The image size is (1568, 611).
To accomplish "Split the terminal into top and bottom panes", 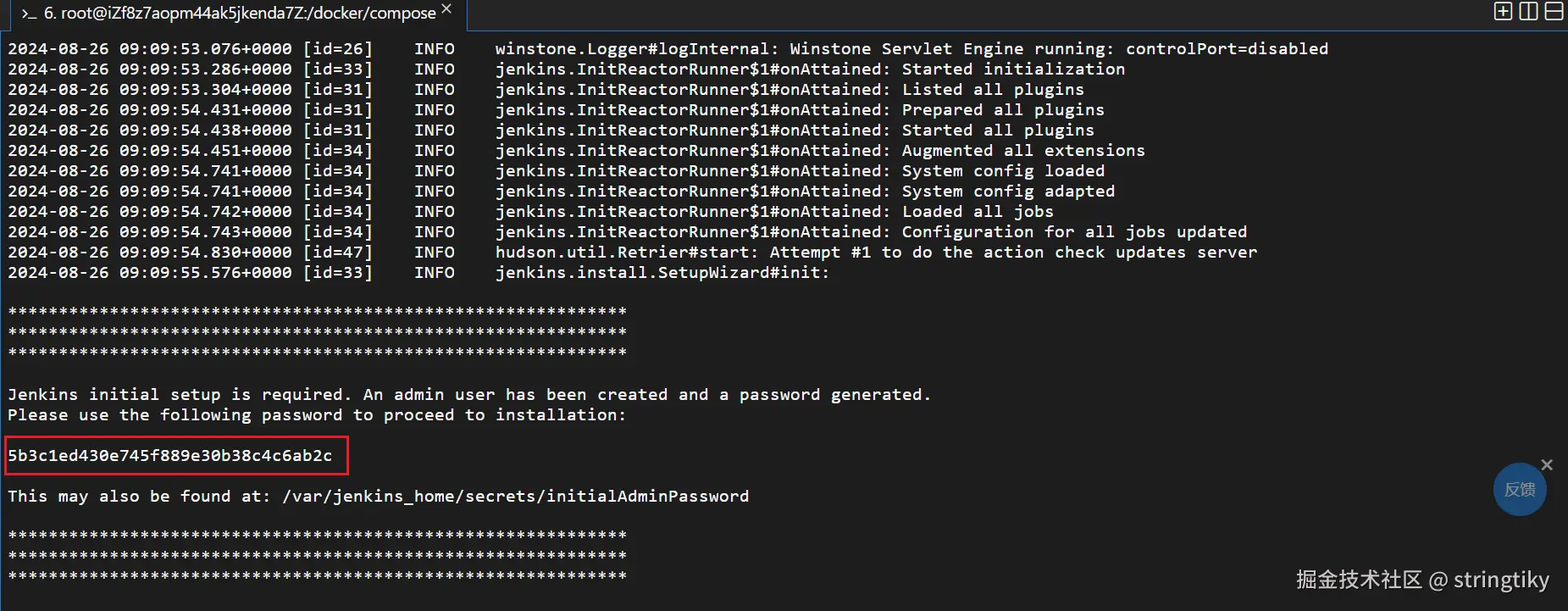I will click(1554, 11).
